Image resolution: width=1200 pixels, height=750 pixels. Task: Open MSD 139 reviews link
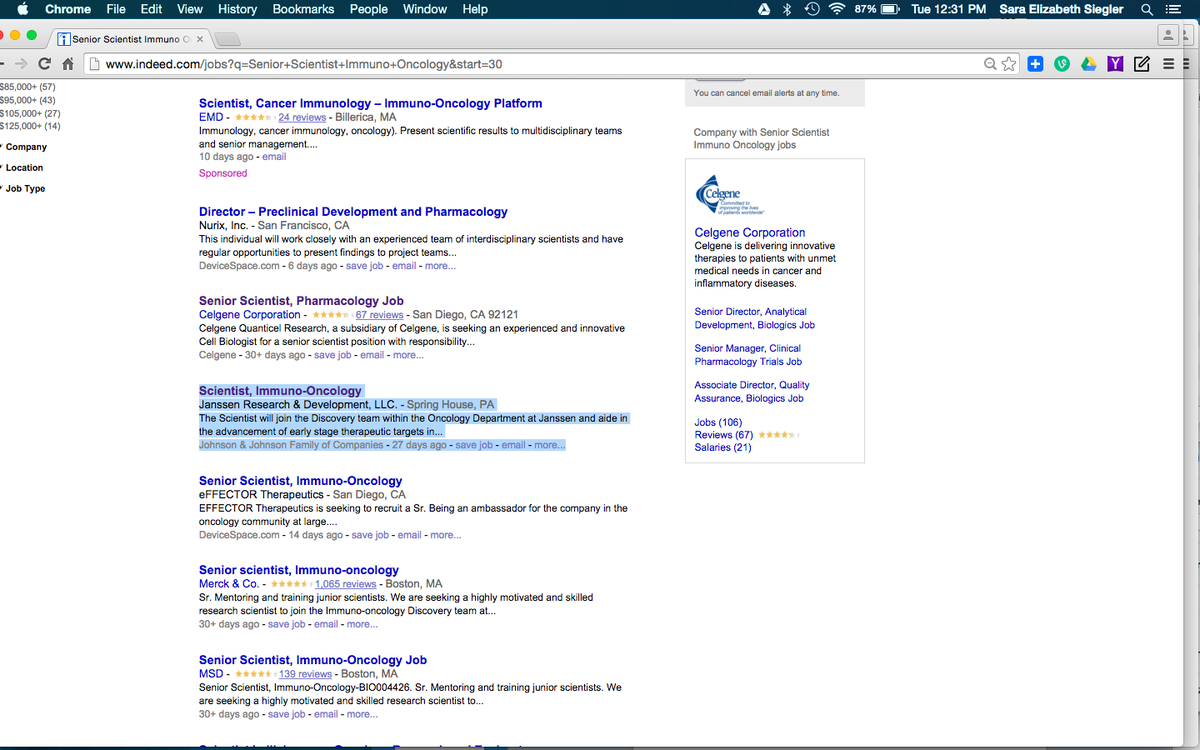click(x=305, y=674)
